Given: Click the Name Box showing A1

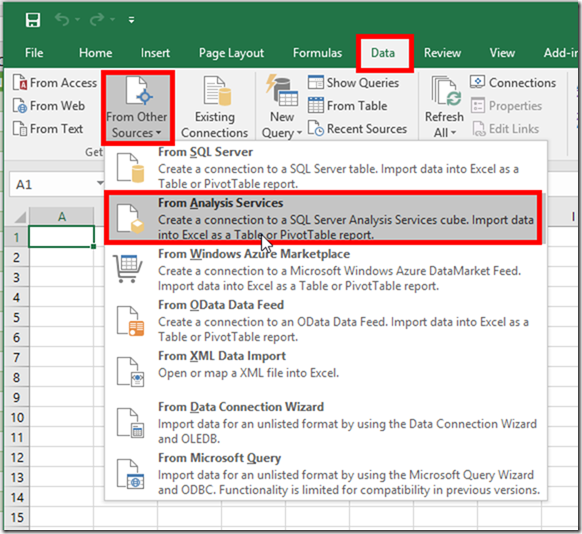Looking at the screenshot, I should [x=52, y=184].
